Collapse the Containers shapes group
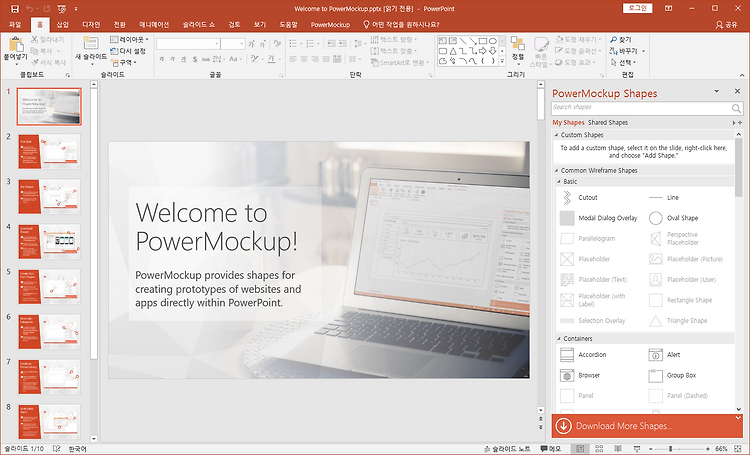Viewport: 750px width, 455px height. [x=559, y=339]
